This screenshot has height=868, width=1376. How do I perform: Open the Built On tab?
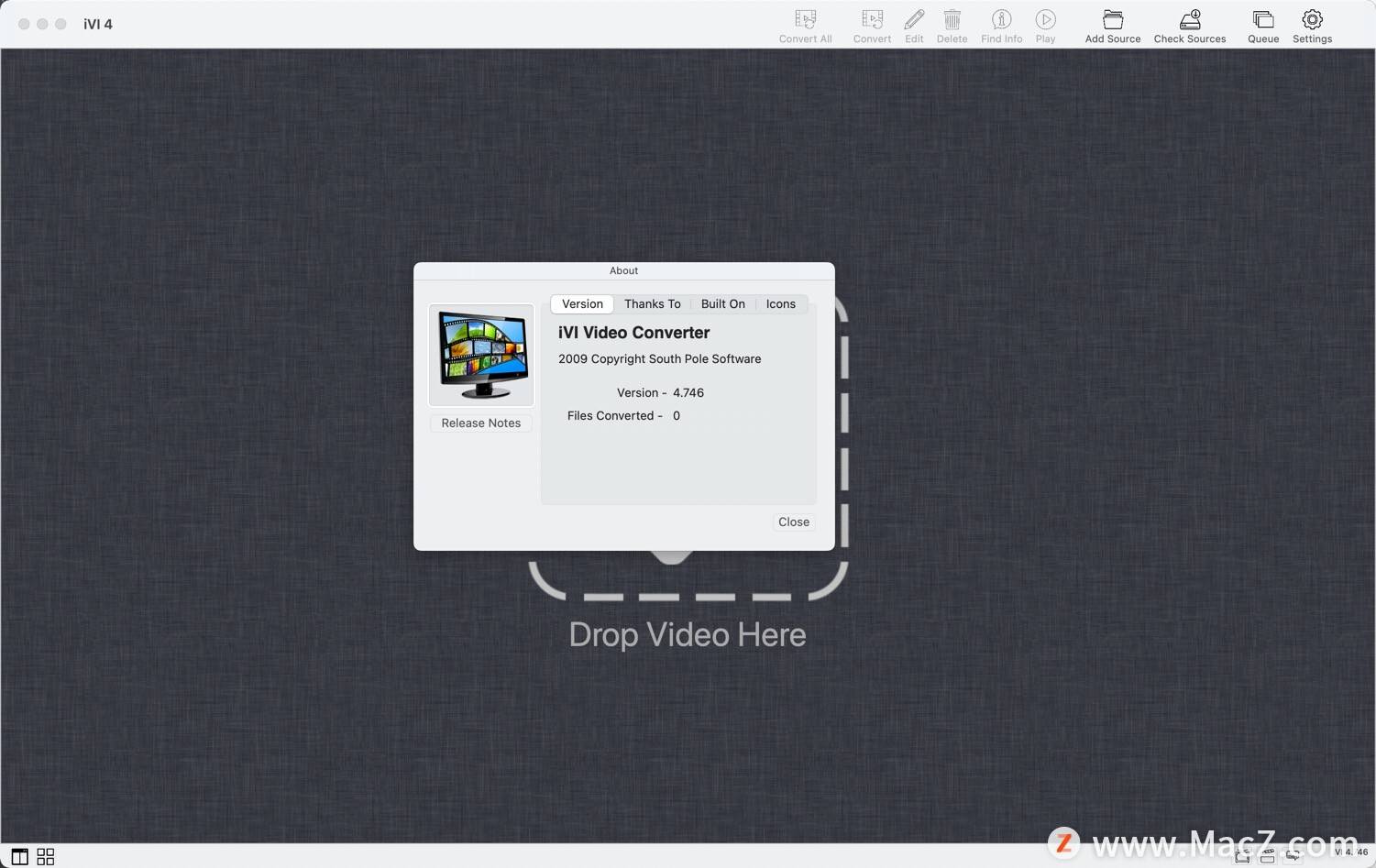click(x=723, y=304)
